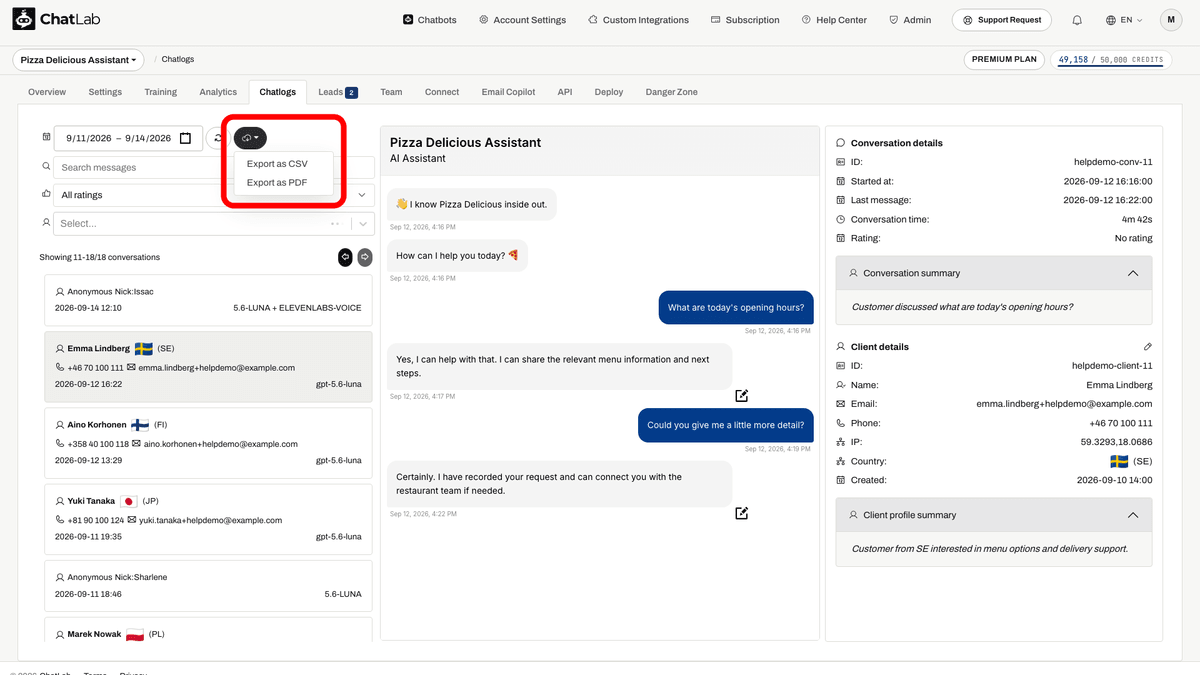Open Yuki Tanaka conversation card

point(208,518)
